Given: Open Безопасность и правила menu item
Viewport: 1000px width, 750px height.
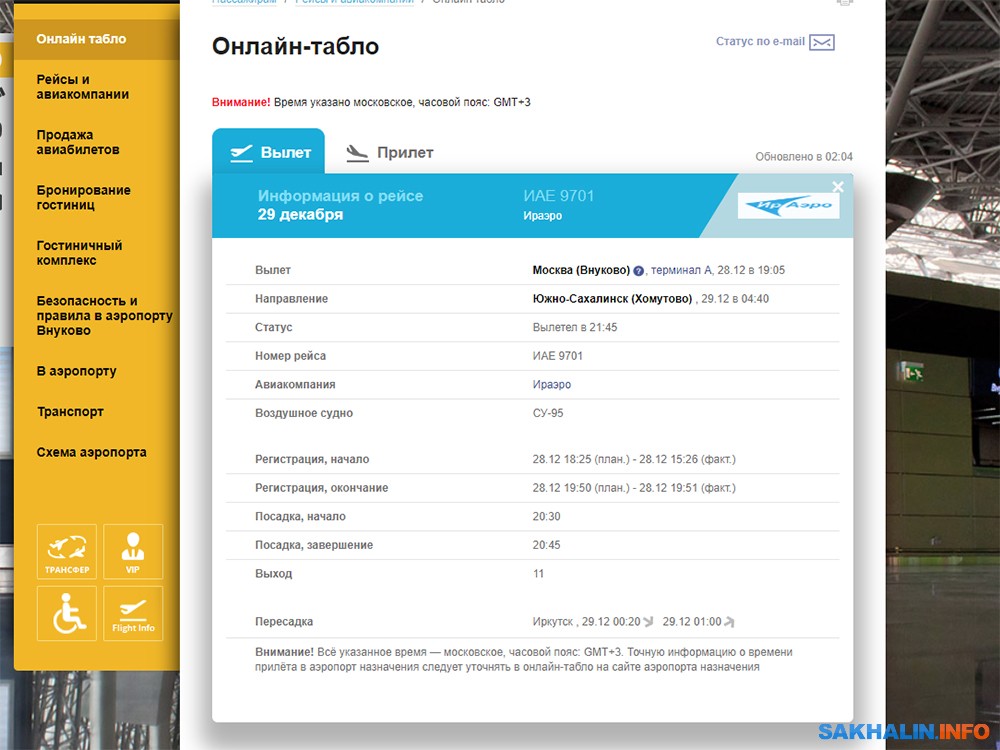Looking at the screenshot, I should (x=104, y=315).
